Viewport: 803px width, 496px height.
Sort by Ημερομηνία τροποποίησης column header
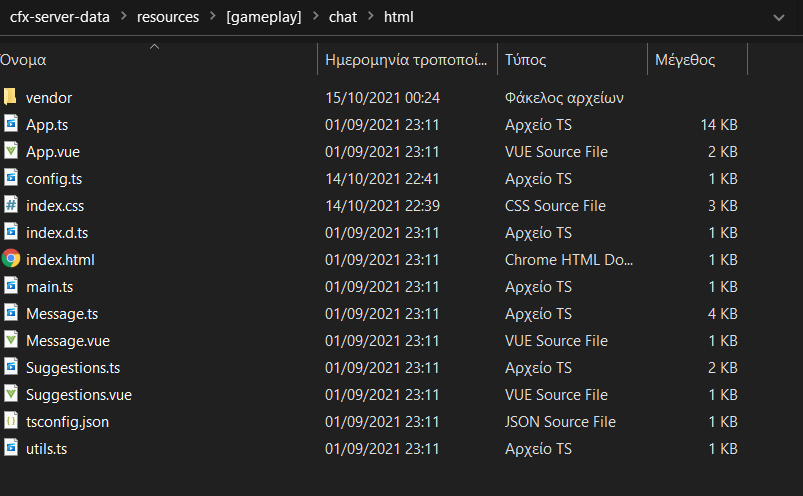(407, 59)
